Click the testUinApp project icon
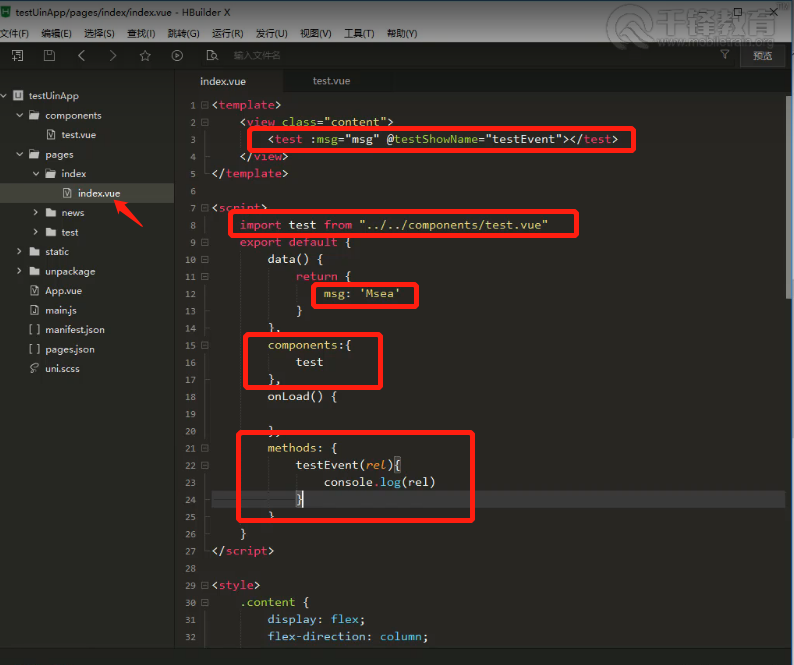 tap(18, 95)
